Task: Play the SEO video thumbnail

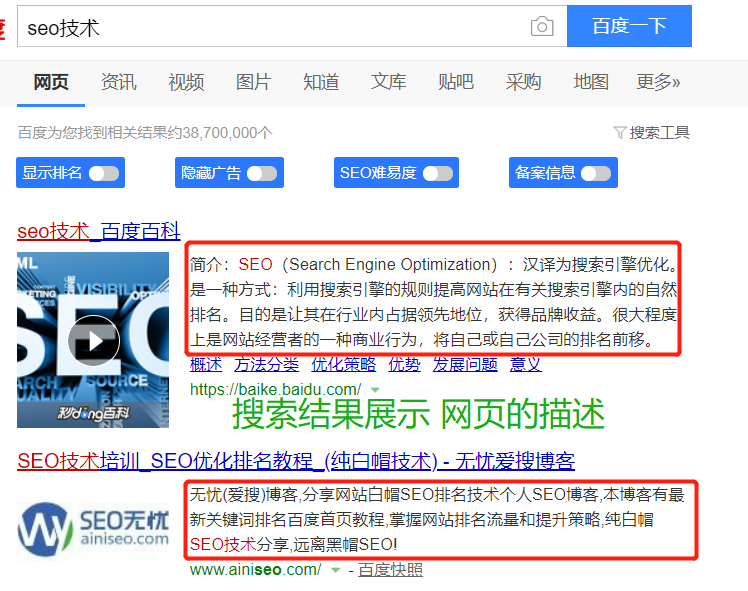Action: coord(93,340)
